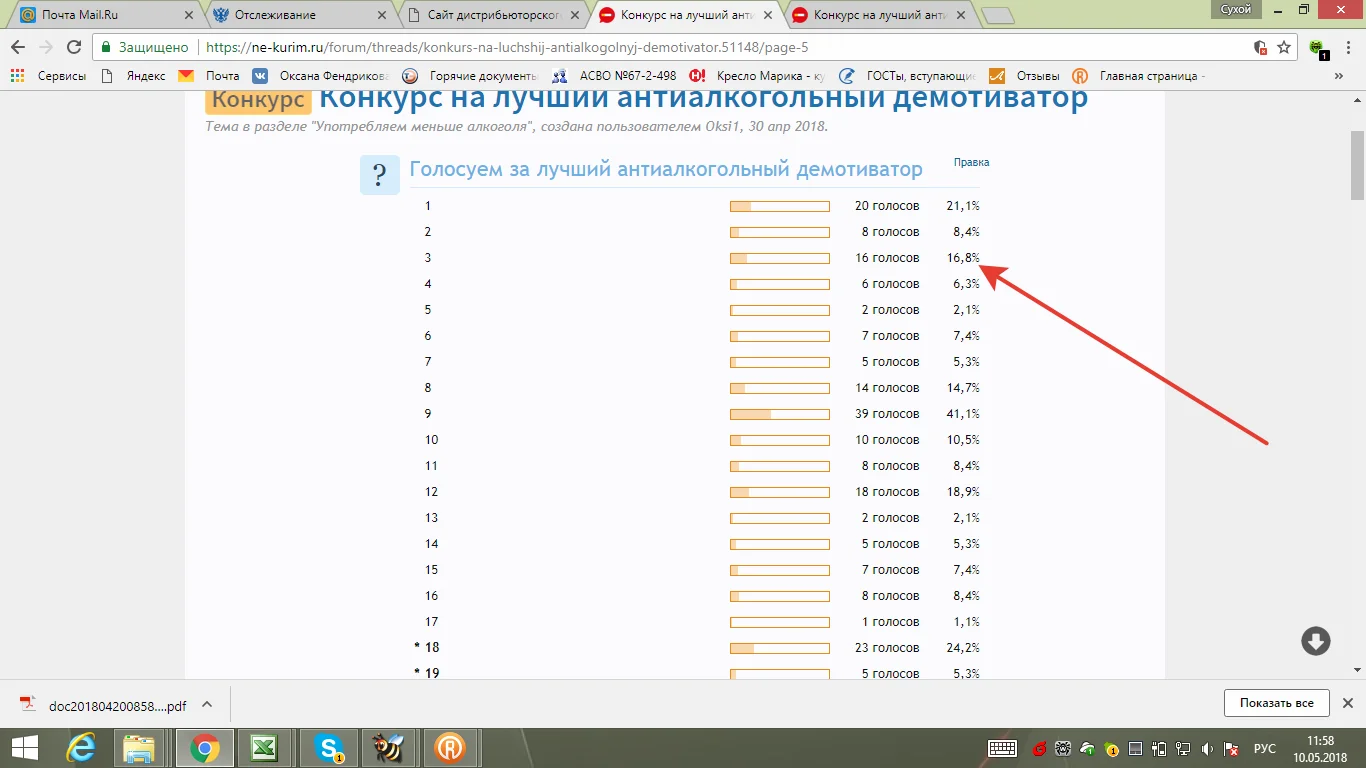
Task: Expand the downloaded PDF's options arrow
Action: pos(206,703)
